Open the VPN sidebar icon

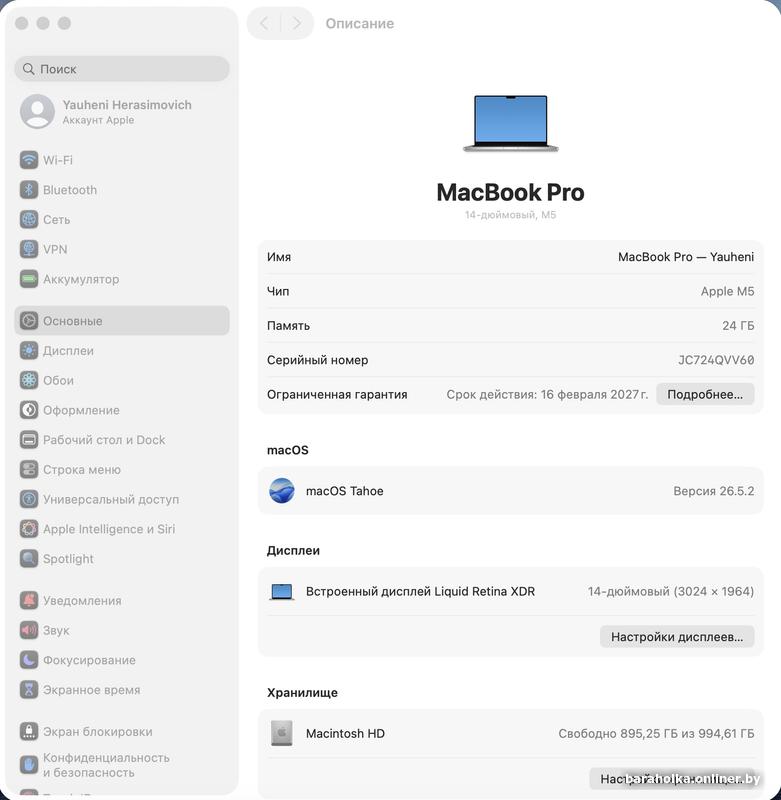(x=29, y=249)
